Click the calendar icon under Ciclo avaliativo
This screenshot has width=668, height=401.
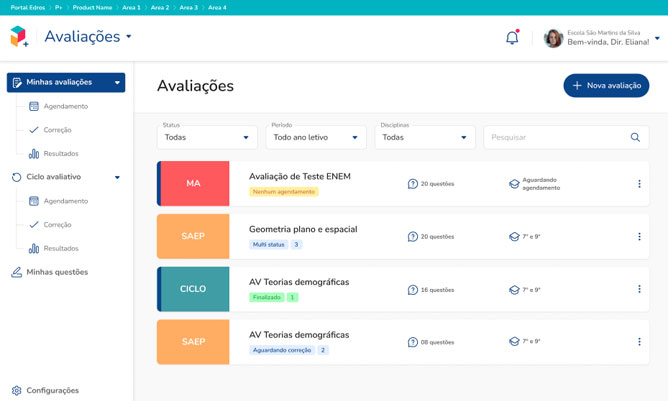[x=34, y=201]
